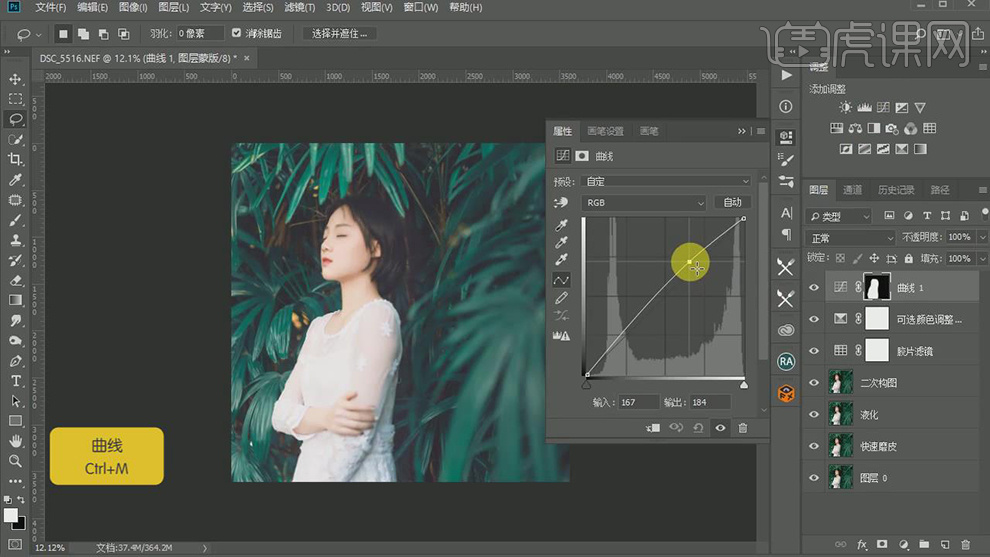The height and width of the screenshot is (557, 990).
Task: Select the Rectangular Marquee tool
Action: [x=15, y=99]
